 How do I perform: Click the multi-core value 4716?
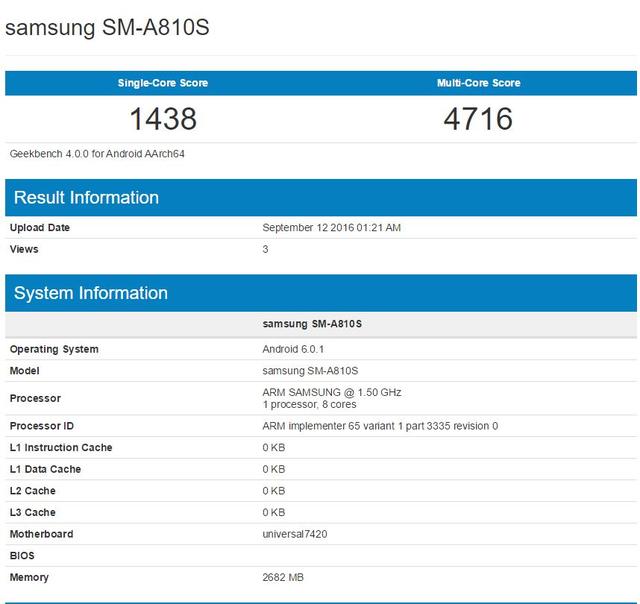478,119
